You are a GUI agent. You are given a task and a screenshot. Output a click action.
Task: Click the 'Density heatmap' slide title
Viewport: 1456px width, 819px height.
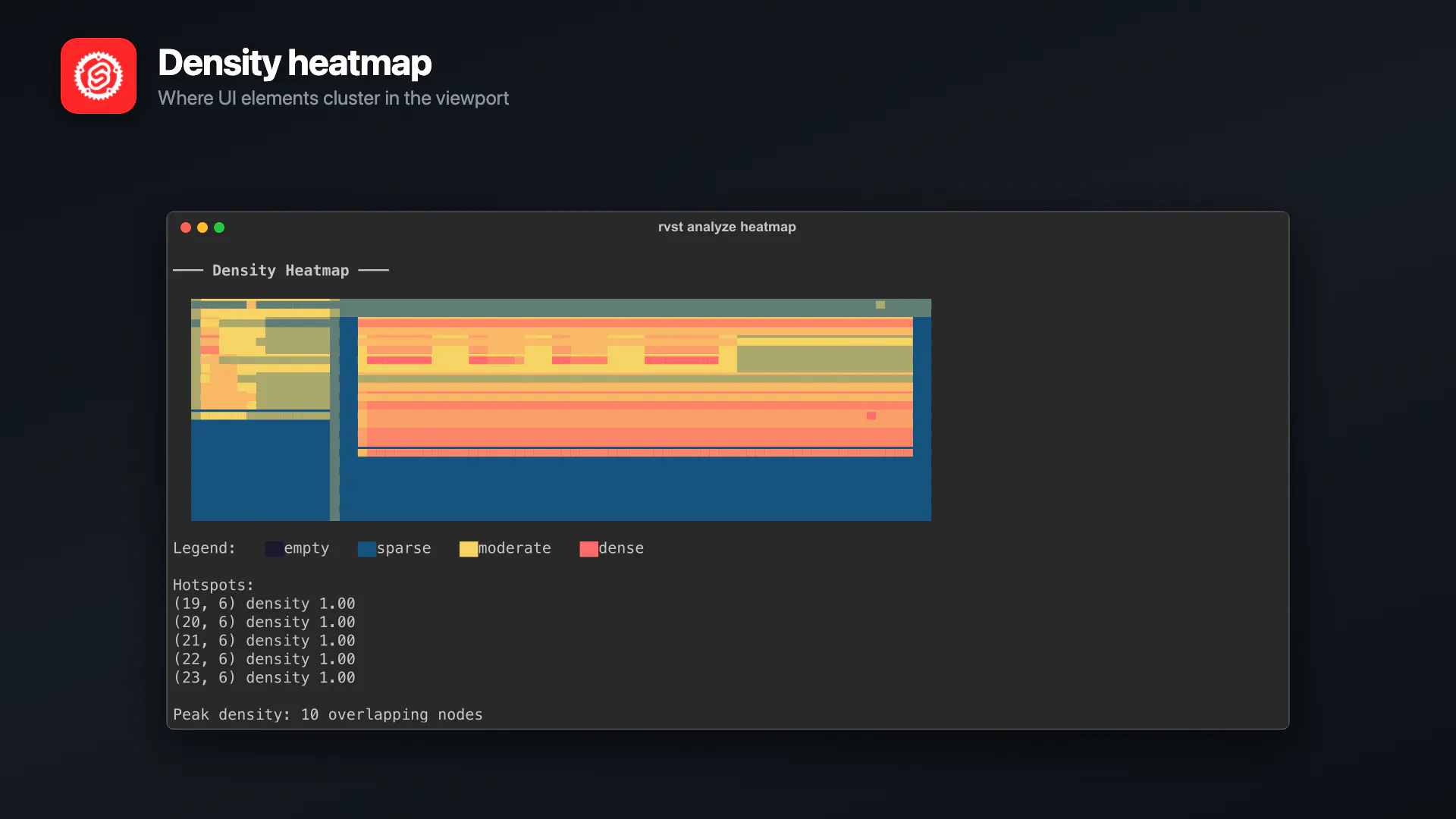point(294,63)
